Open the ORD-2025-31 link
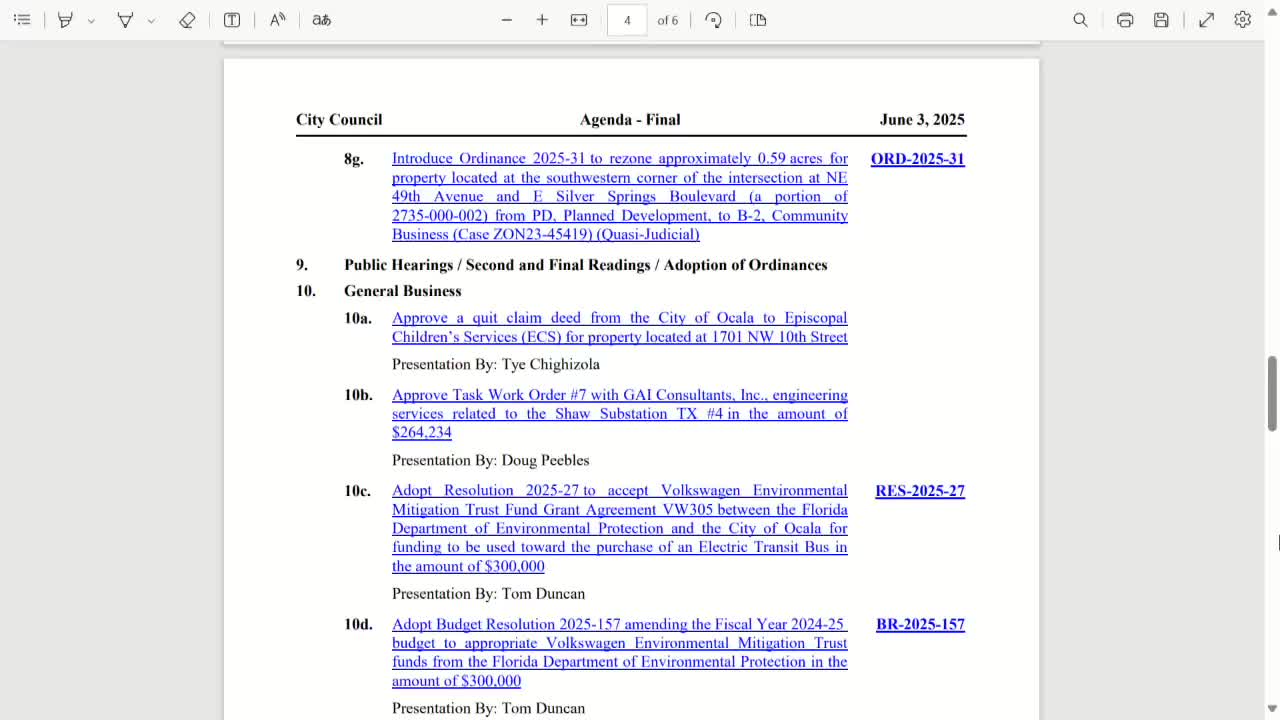This screenshot has width=1280, height=720. coord(917,159)
